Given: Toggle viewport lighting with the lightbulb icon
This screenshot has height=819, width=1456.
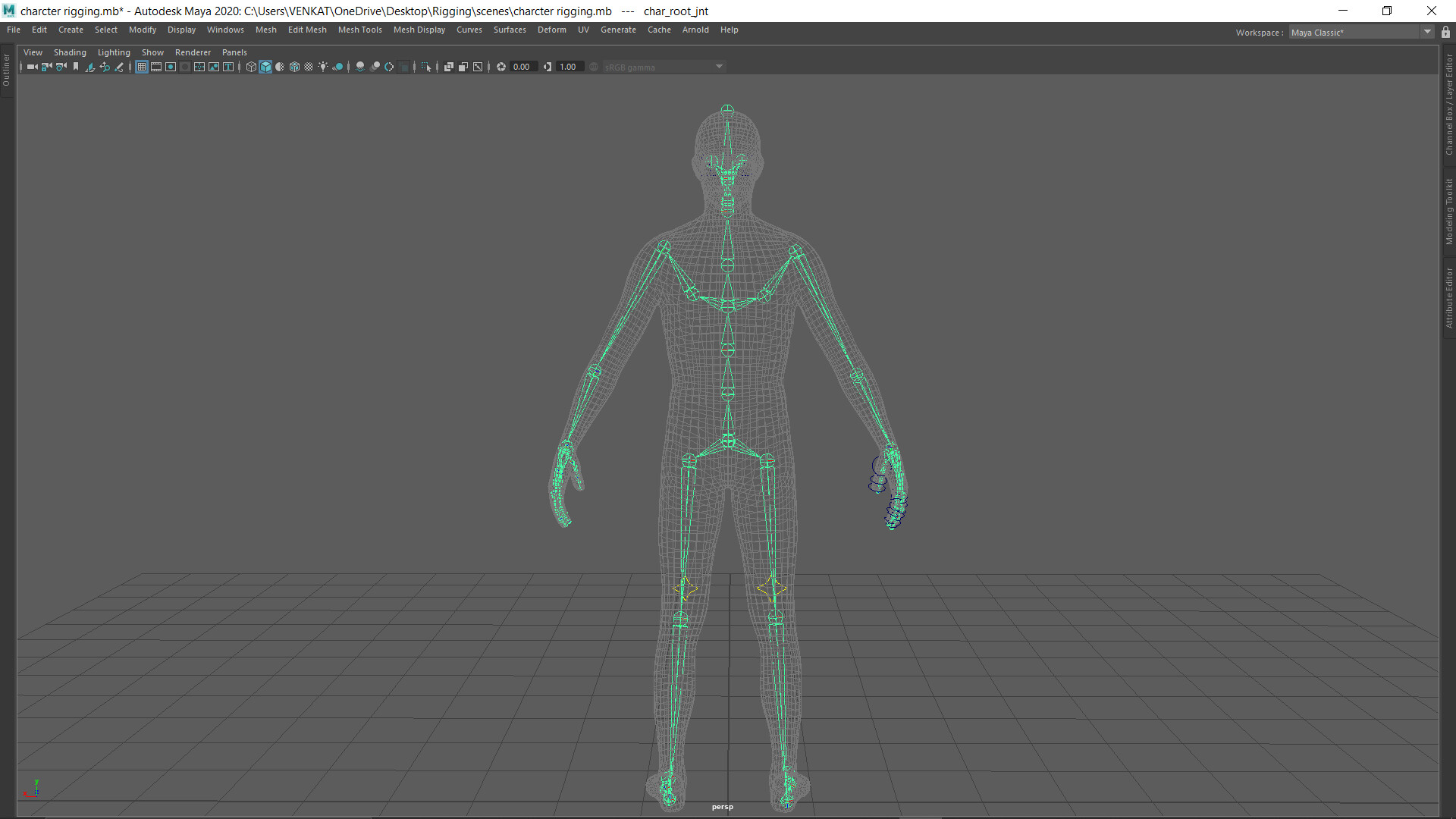Looking at the screenshot, I should click(x=323, y=67).
